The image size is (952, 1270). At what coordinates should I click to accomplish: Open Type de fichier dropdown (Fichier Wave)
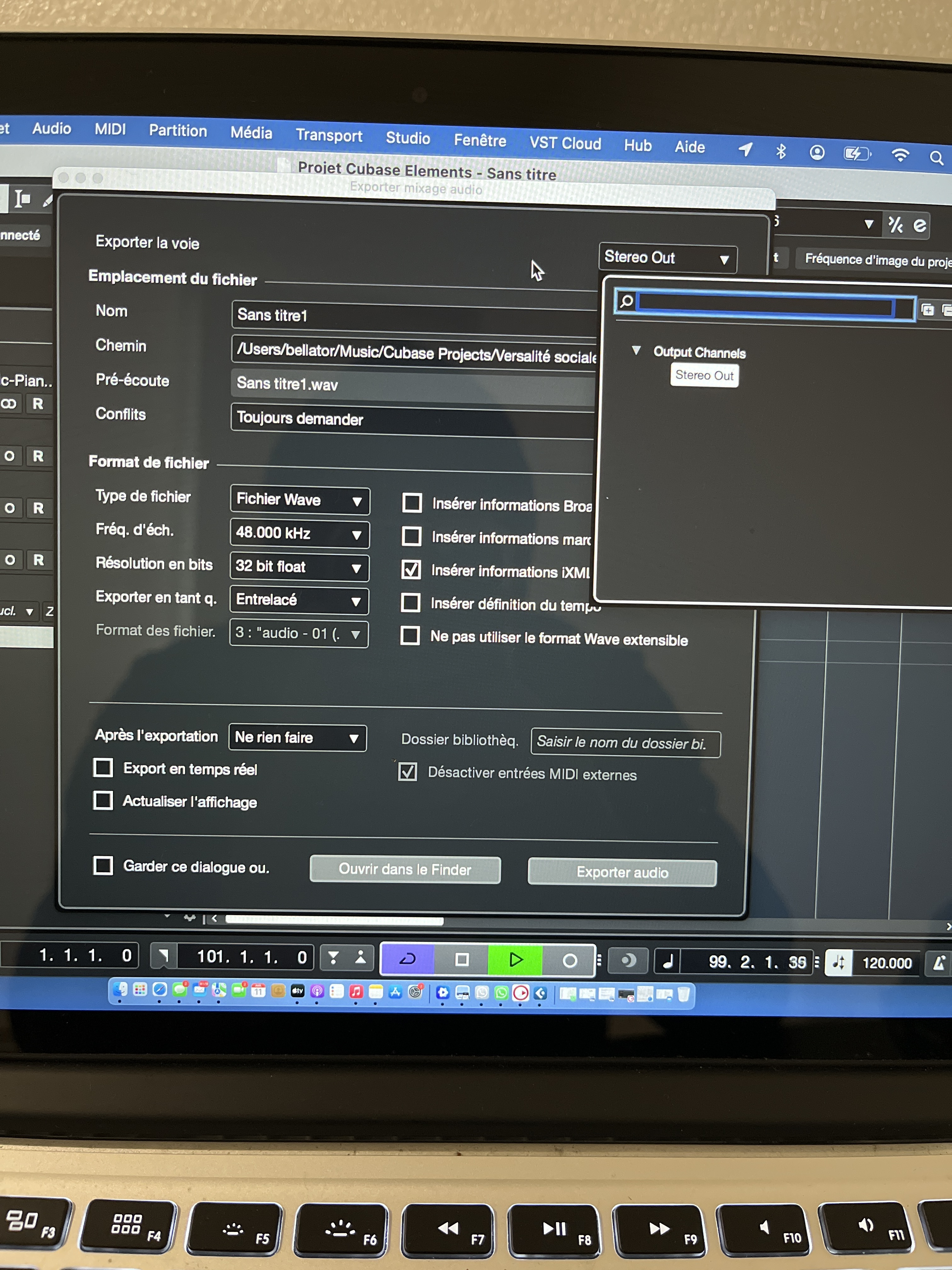point(299,500)
